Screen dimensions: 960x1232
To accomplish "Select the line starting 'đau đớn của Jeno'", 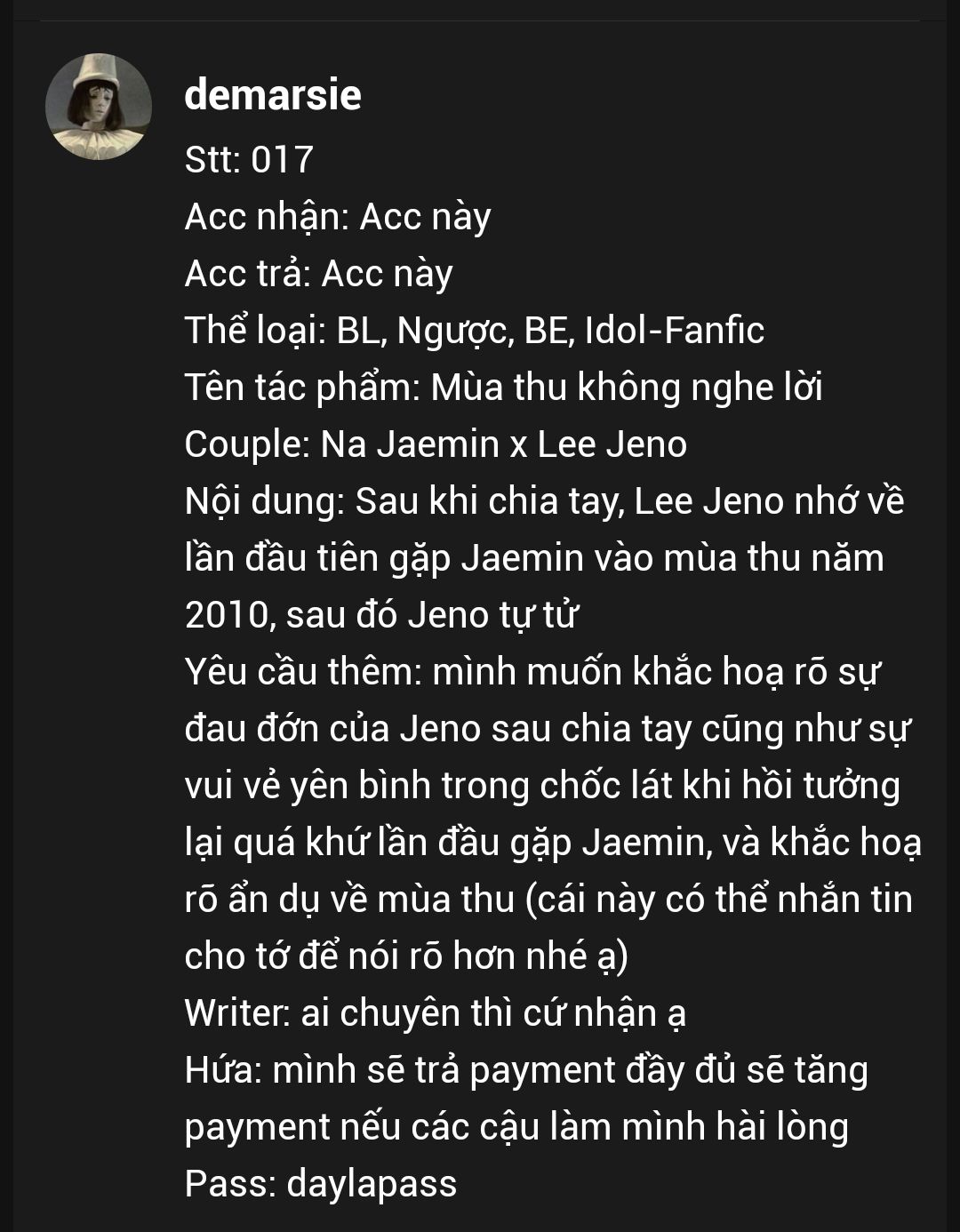I will [548, 729].
